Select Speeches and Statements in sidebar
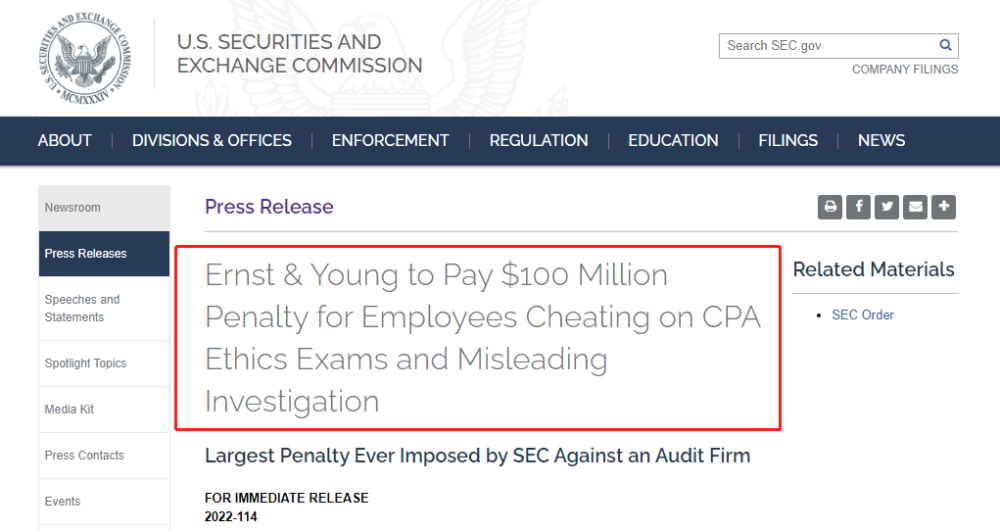The height and width of the screenshot is (531, 1000). (82, 308)
